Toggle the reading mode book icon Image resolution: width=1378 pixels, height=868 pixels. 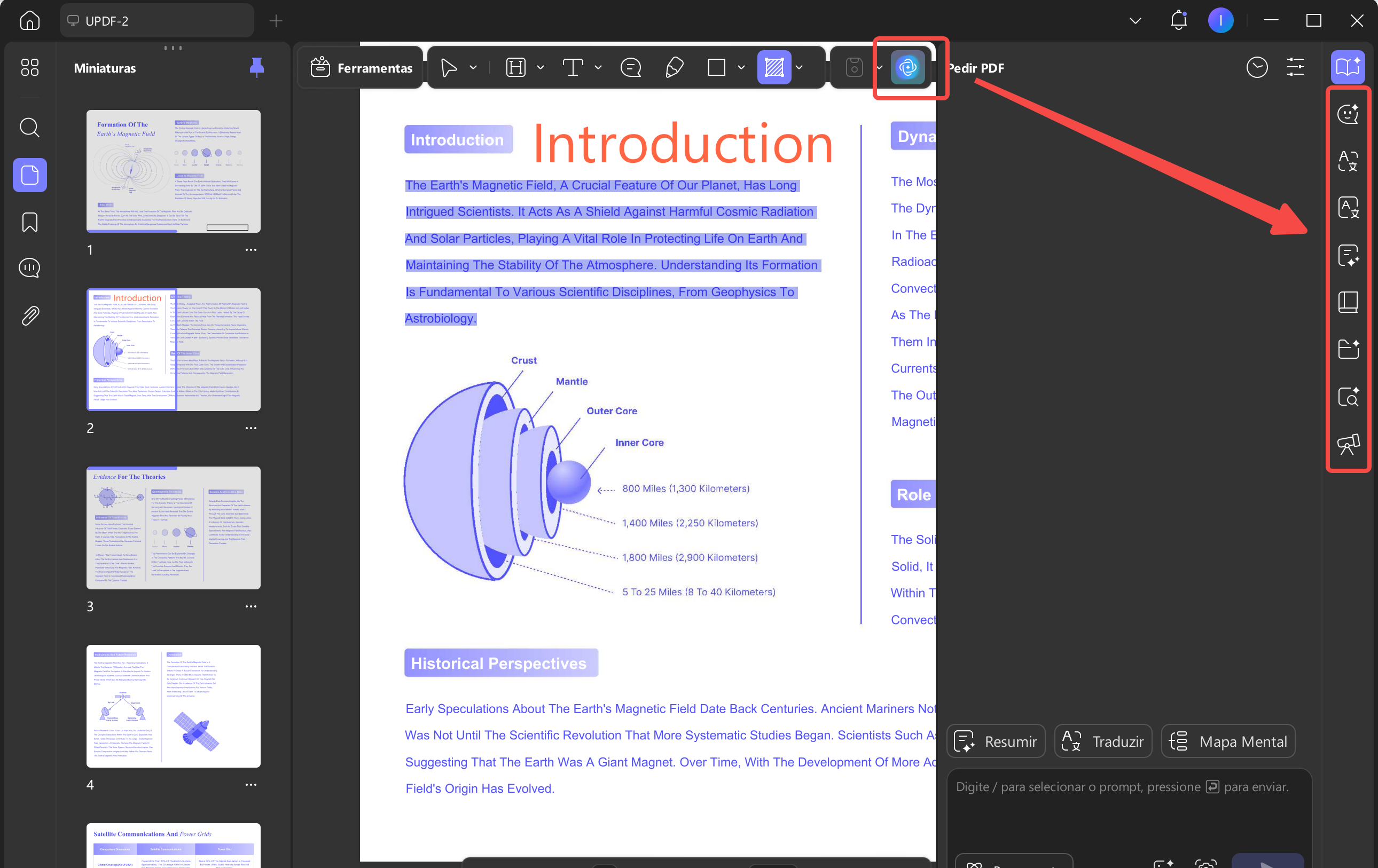(1348, 67)
